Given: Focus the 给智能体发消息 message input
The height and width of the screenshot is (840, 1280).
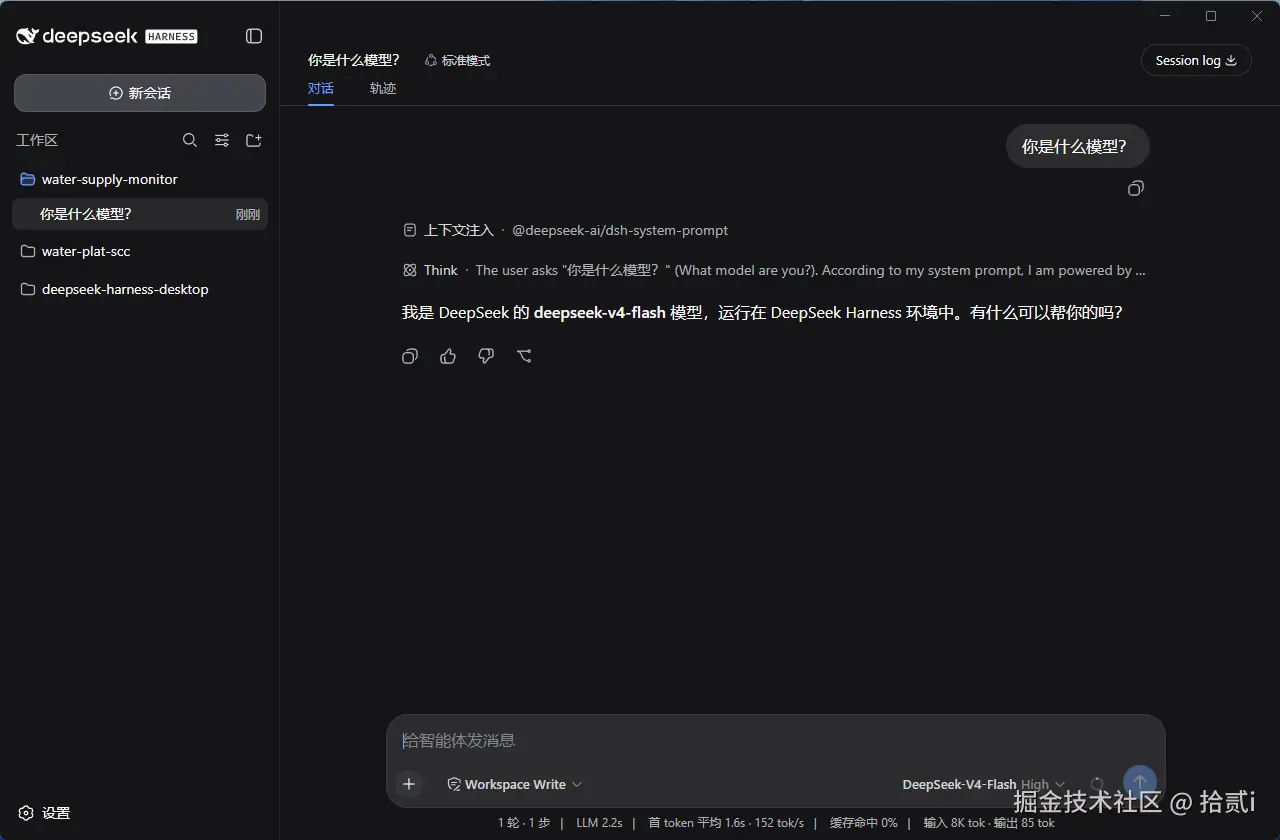Looking at the screenshot, I should tap(776, 741).
